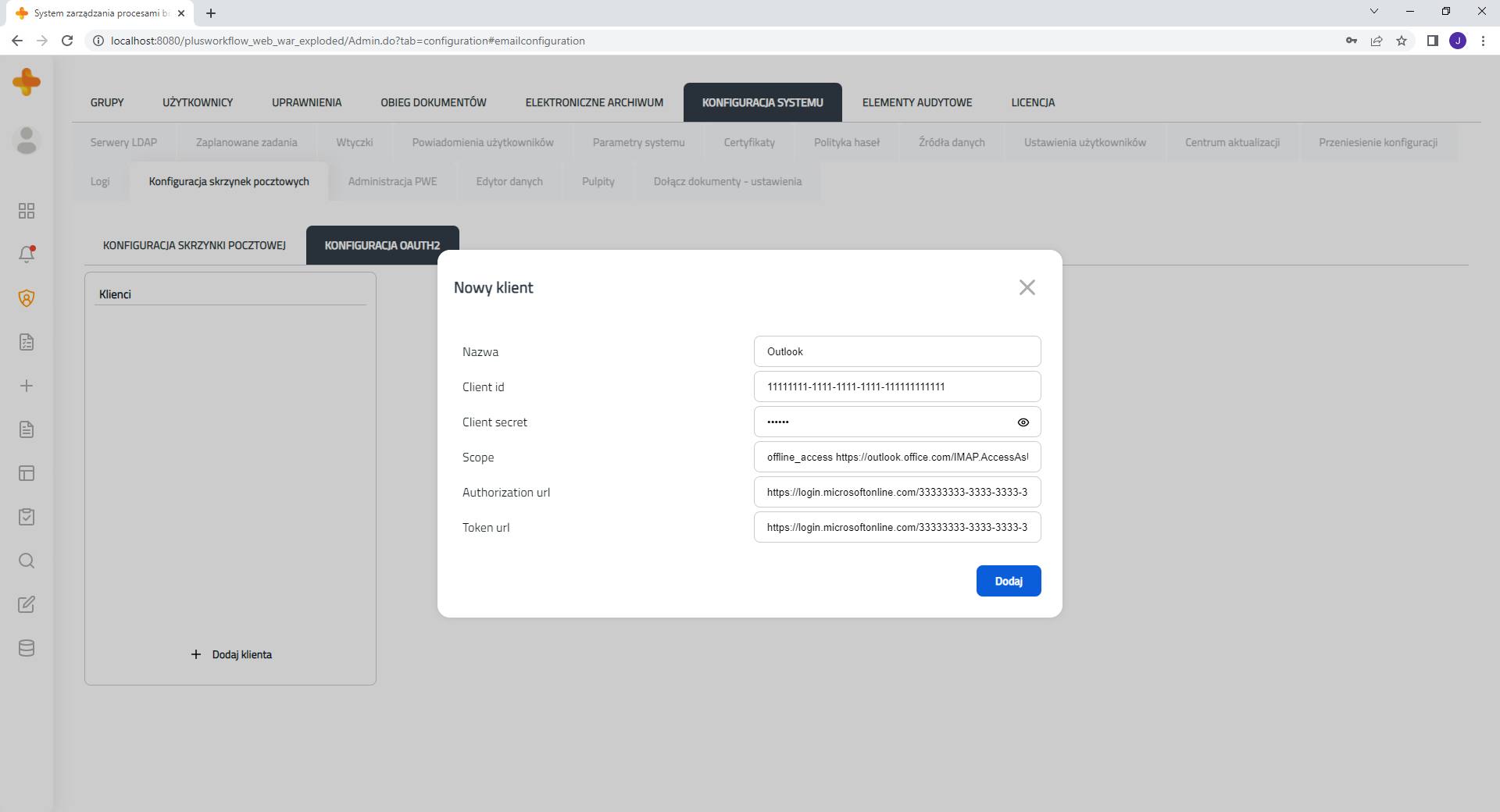The image size is (1500, 812).
Task: Open Centrum aktualizacji subtab
Action: point(1232,142)
